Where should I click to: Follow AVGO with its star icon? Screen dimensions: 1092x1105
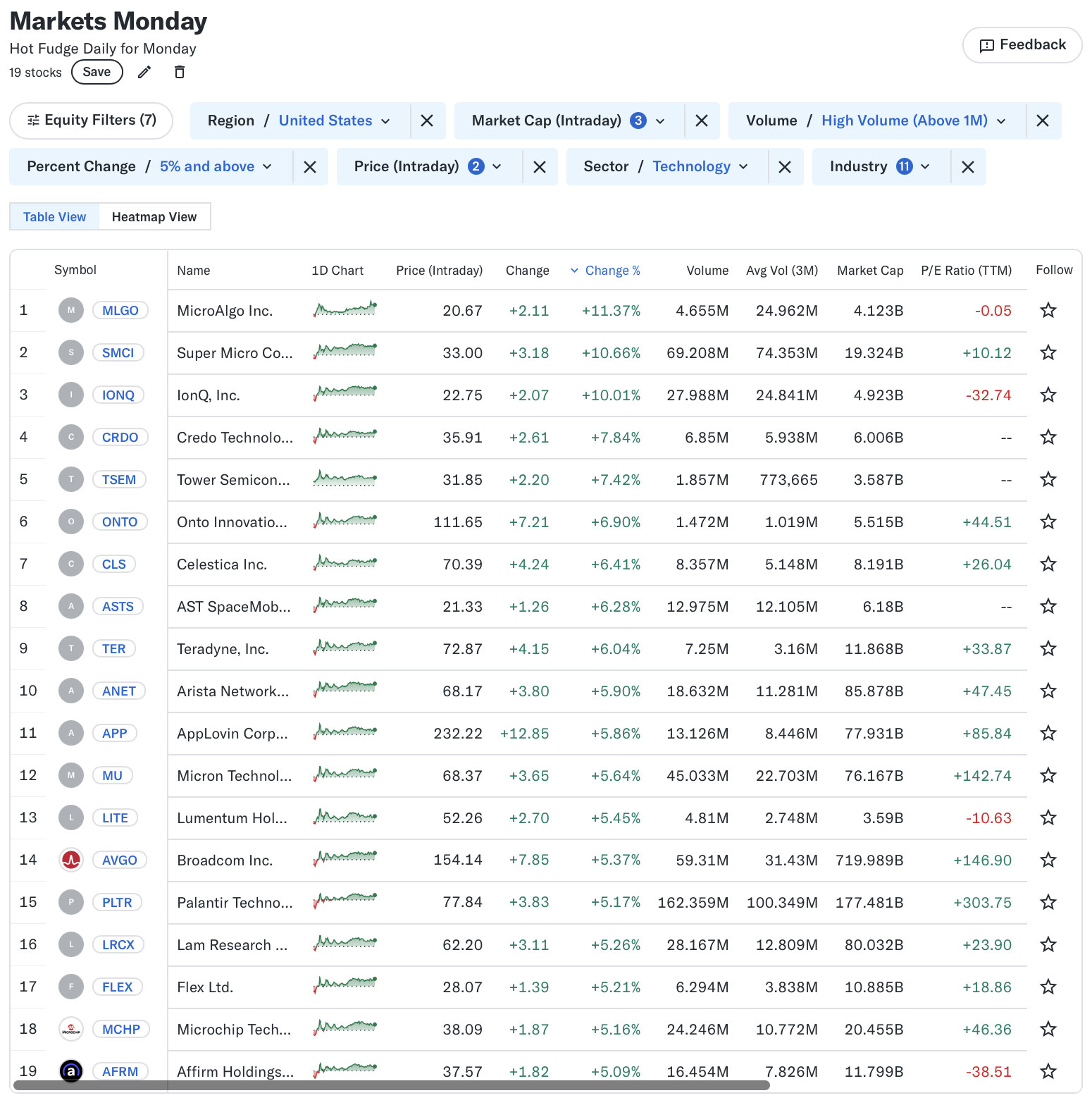pyautogui.click(x=1048, y=860)
